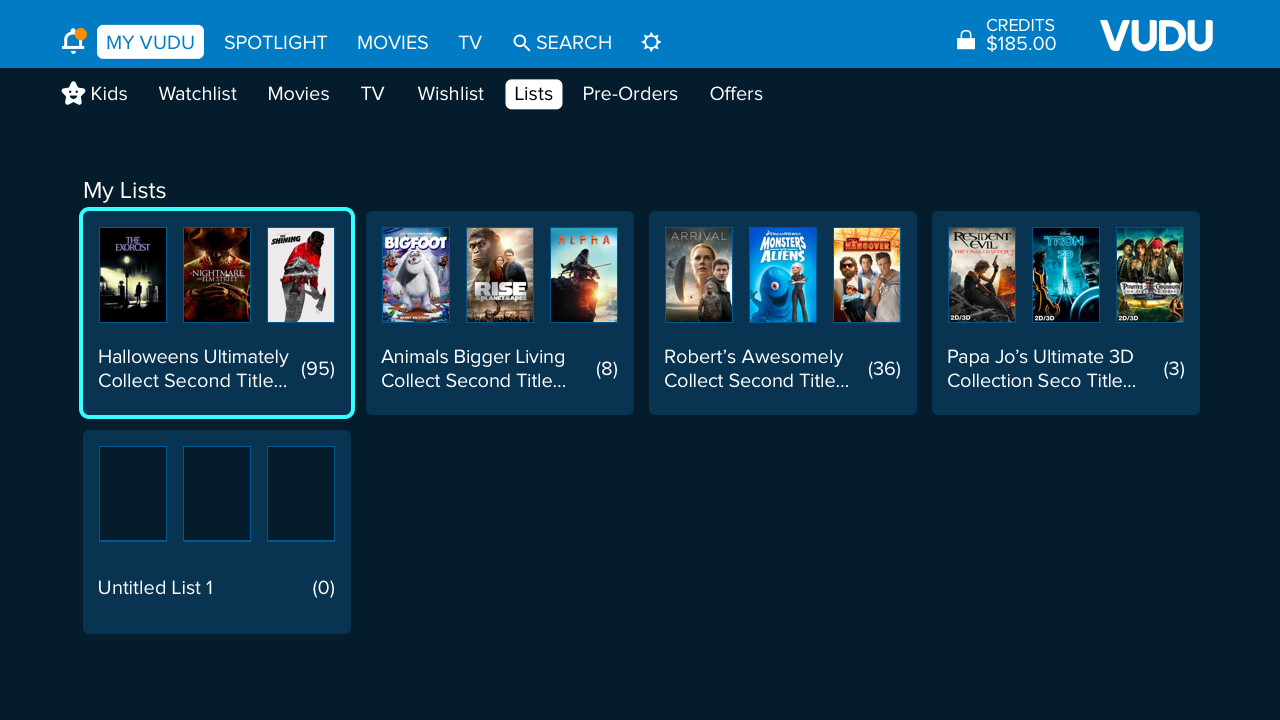This screenshot has width=1280, height=720.
Task: Switch to TV sub-tab
Action: coord(373,94)
